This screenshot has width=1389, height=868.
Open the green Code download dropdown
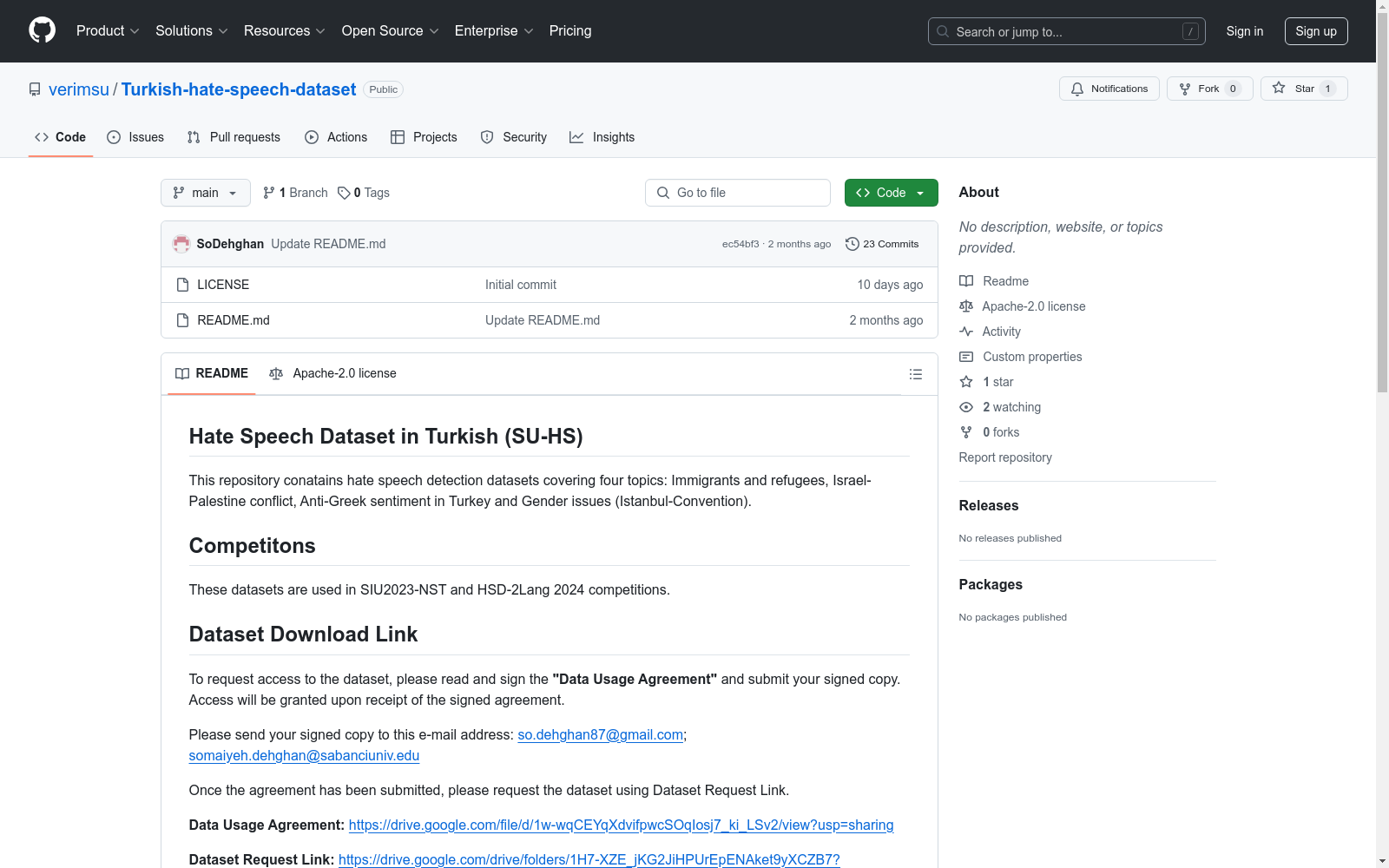click(892, 193)
